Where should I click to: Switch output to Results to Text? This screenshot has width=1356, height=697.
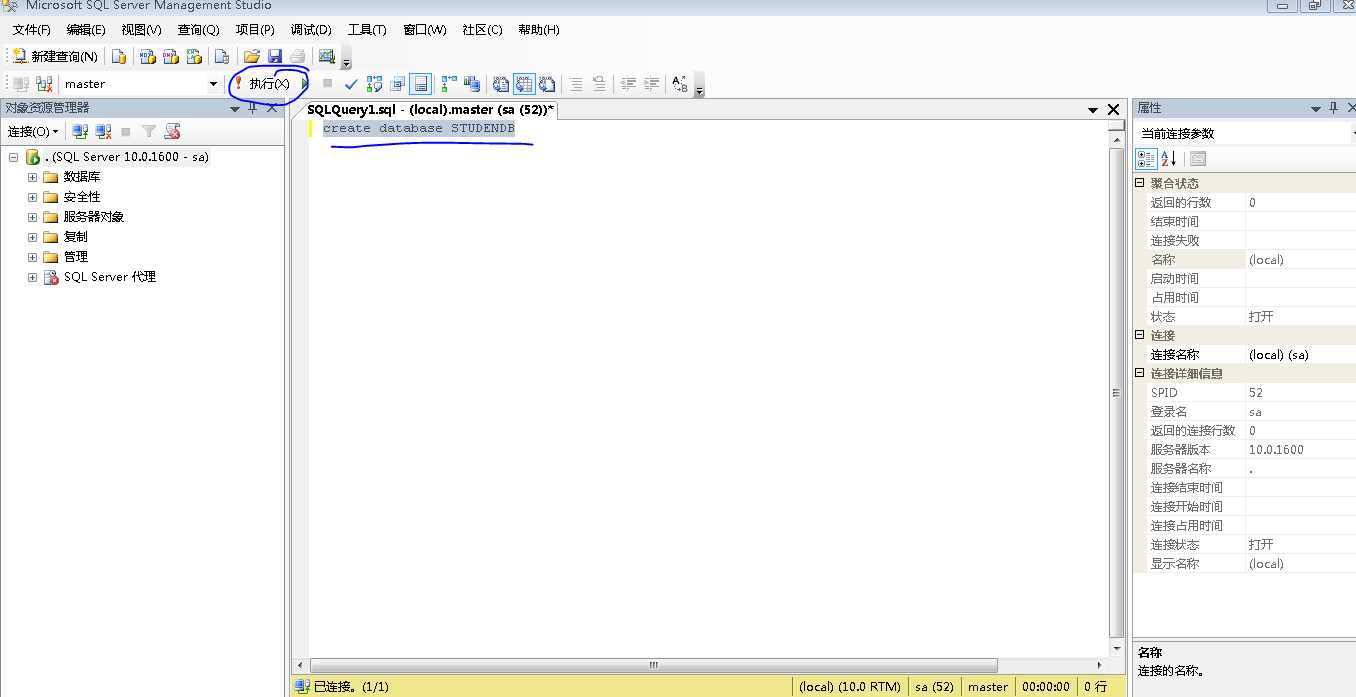click(501, 84)
